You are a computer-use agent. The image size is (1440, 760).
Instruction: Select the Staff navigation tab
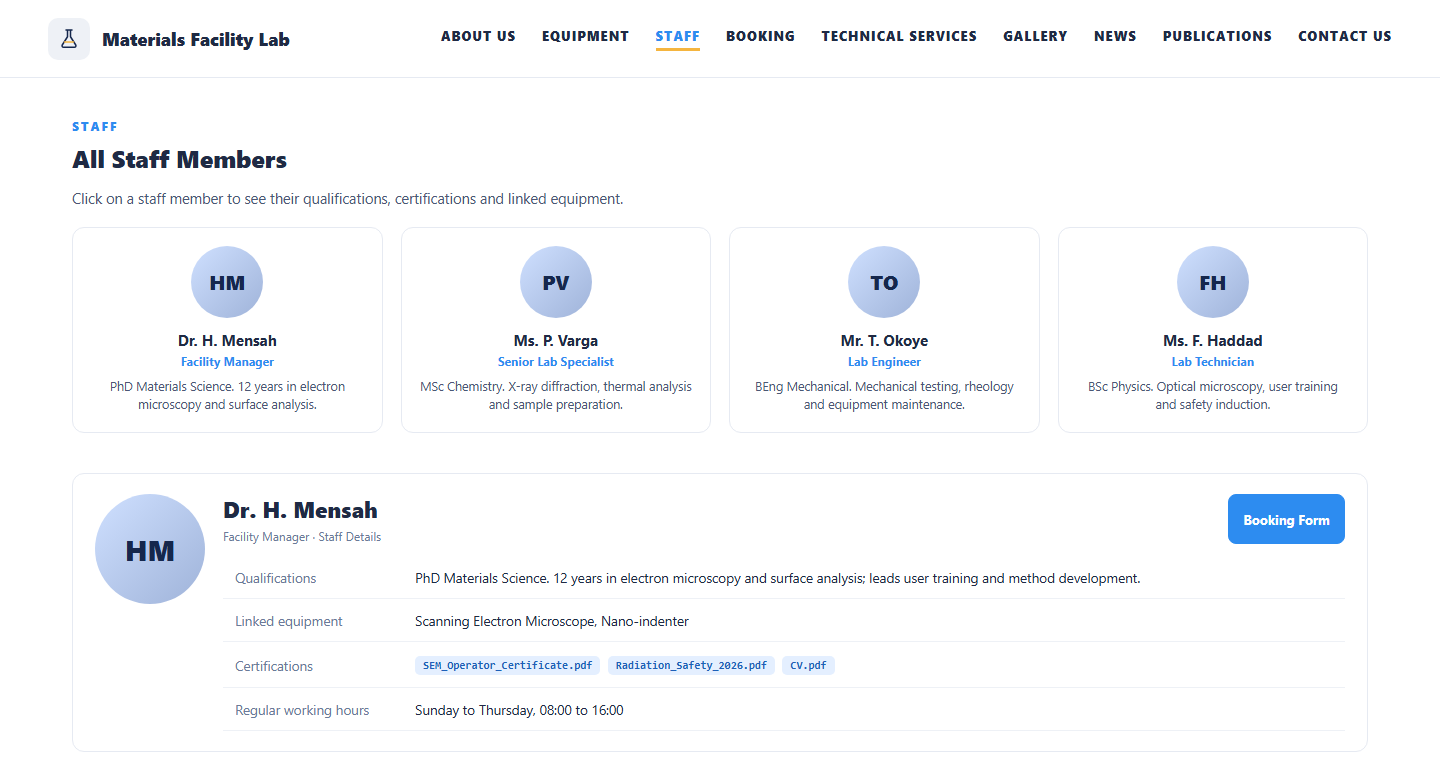tap(678, 36)
